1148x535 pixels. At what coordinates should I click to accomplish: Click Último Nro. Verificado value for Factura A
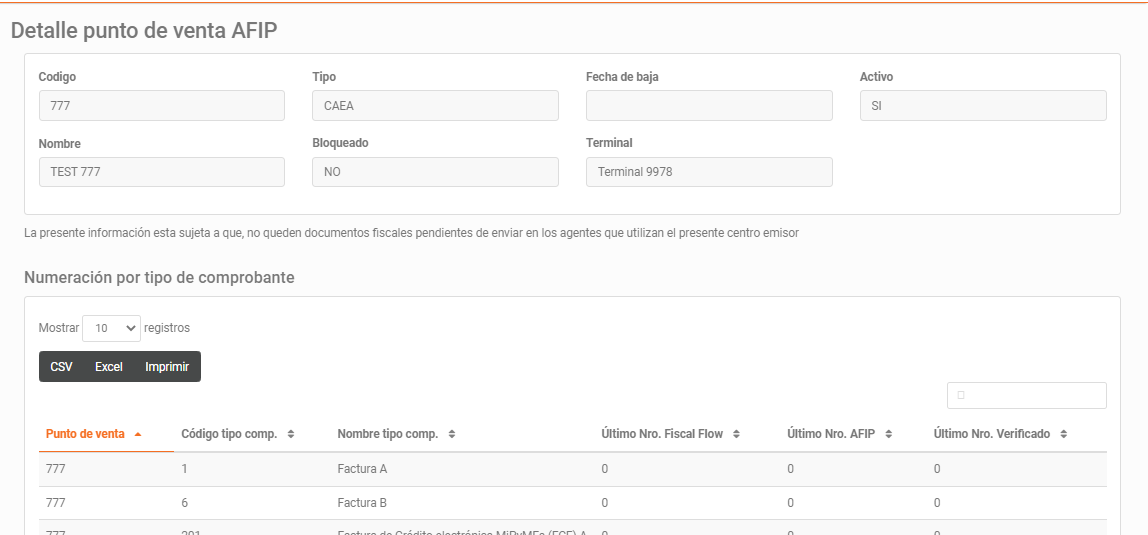click(937, 469)
